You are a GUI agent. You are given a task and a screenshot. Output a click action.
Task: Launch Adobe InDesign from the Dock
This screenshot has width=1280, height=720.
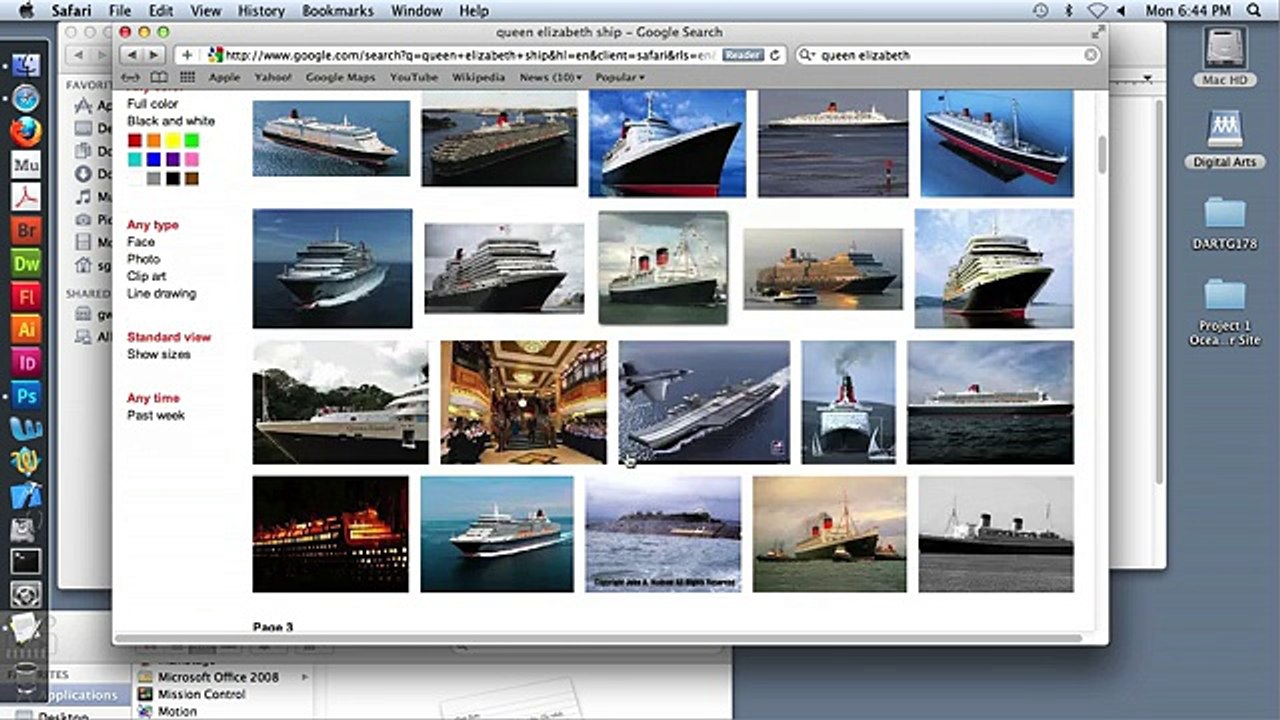coord(26,362)
